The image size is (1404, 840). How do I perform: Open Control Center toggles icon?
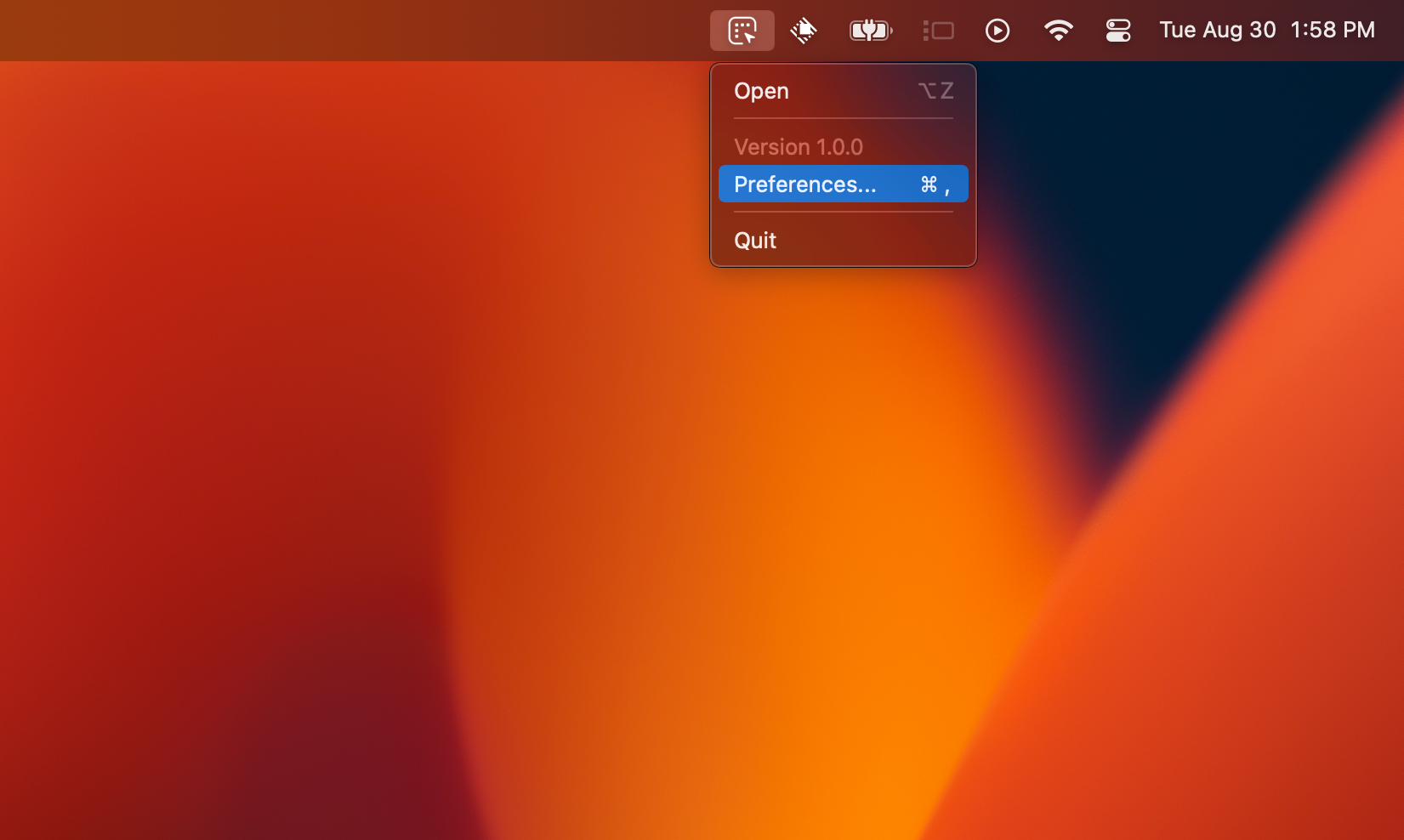coord(1118,31)
